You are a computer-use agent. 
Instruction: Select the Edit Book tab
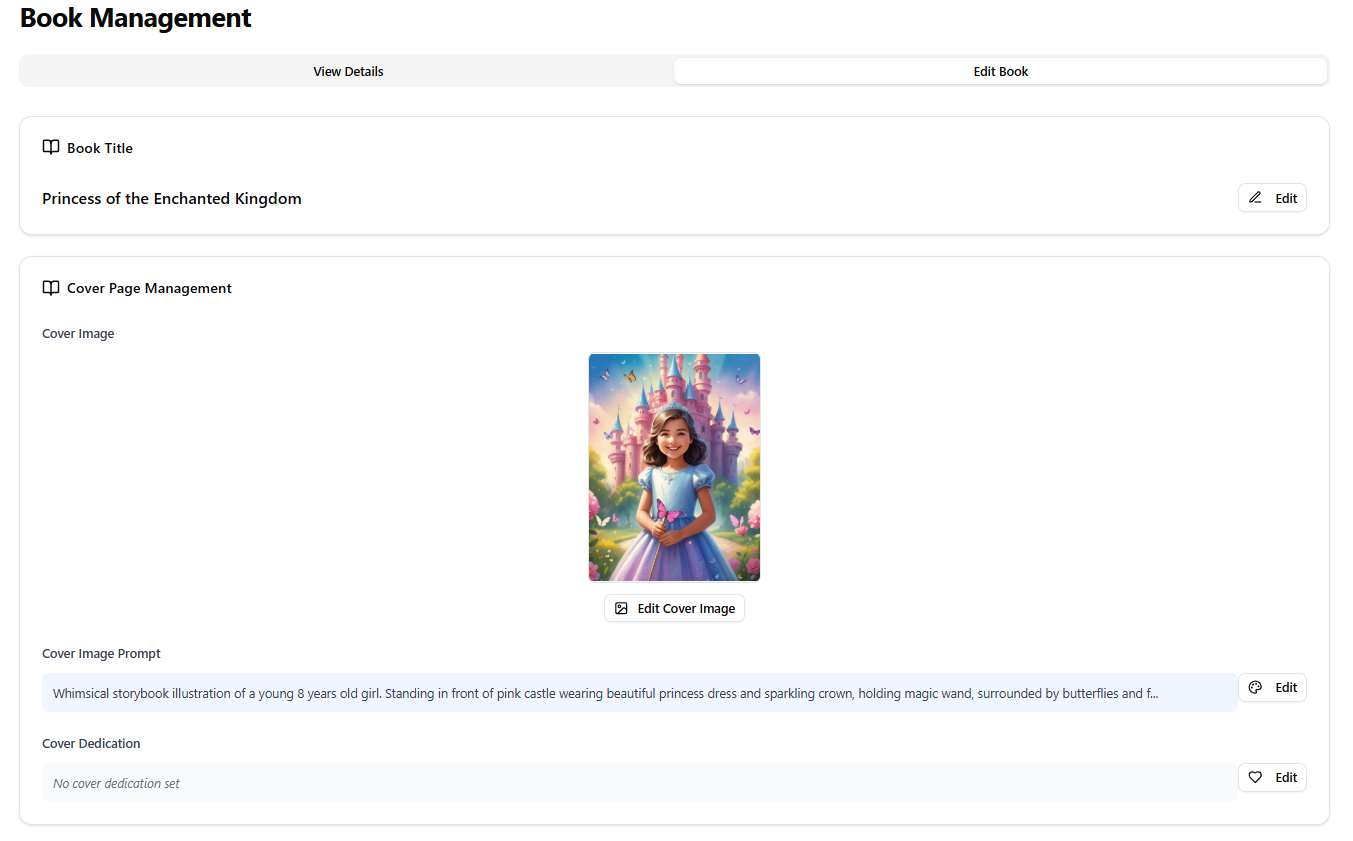coord(1000,71)
